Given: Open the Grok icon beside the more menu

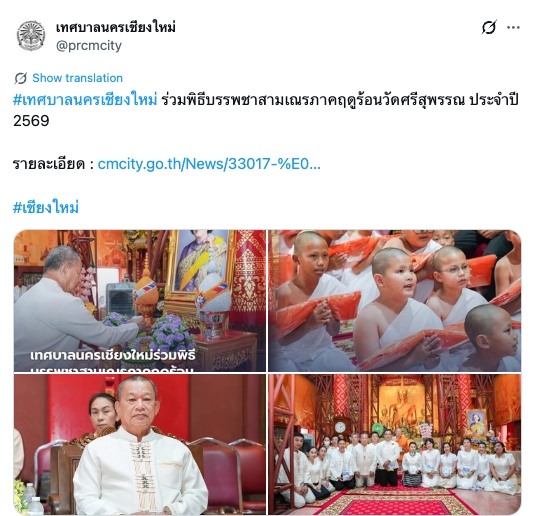Looking at the screenshot, I should point(489,27).
